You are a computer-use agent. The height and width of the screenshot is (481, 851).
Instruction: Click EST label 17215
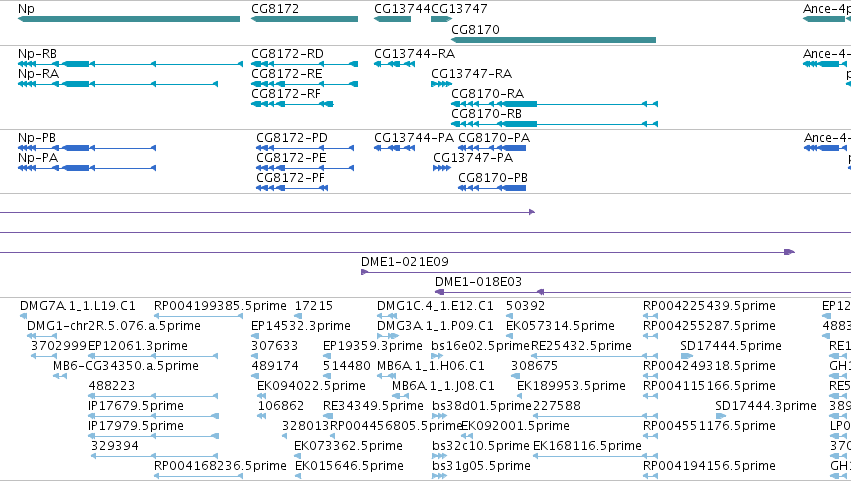pyautogui.click(x=314, y=306)
